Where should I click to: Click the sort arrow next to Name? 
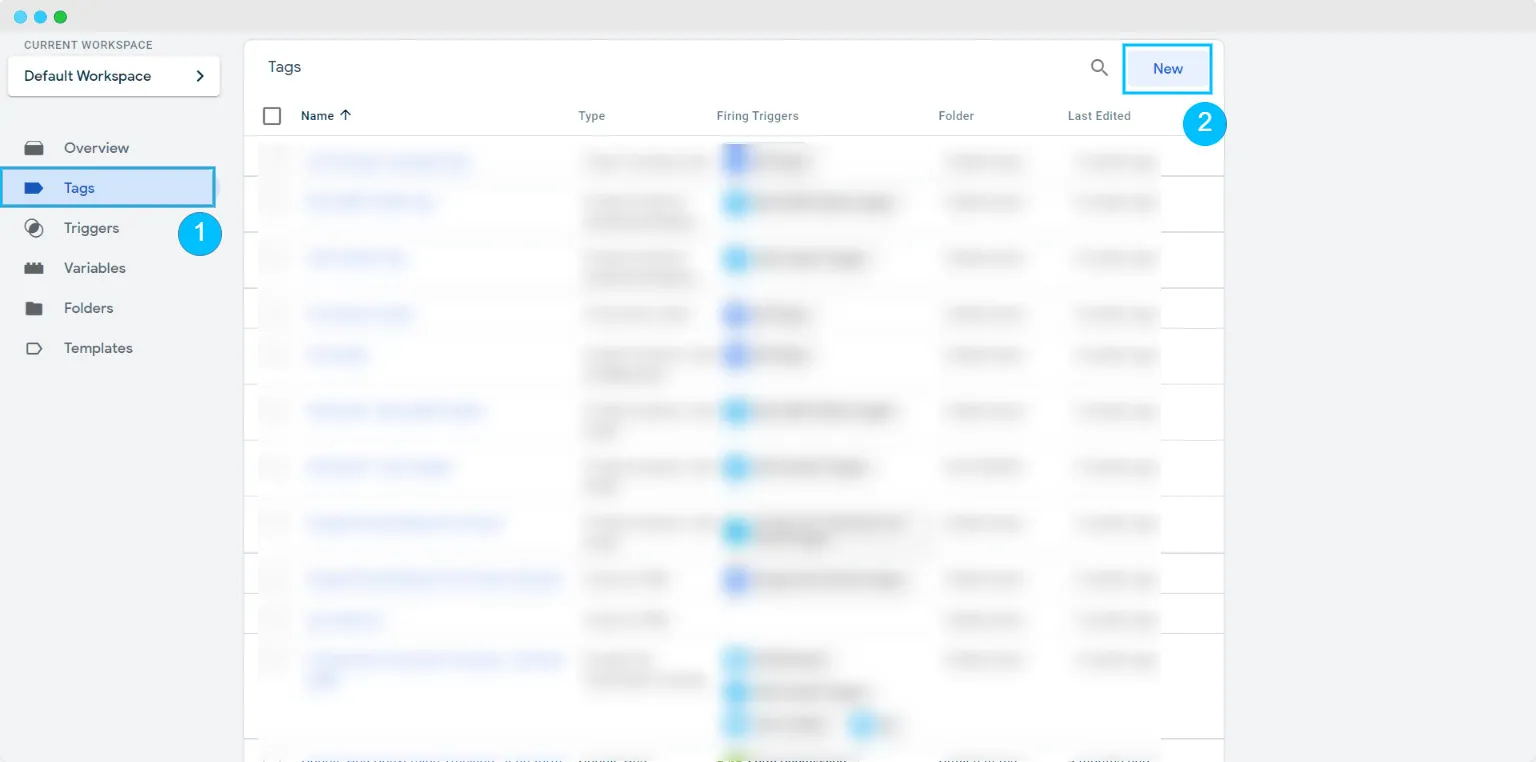346,115
